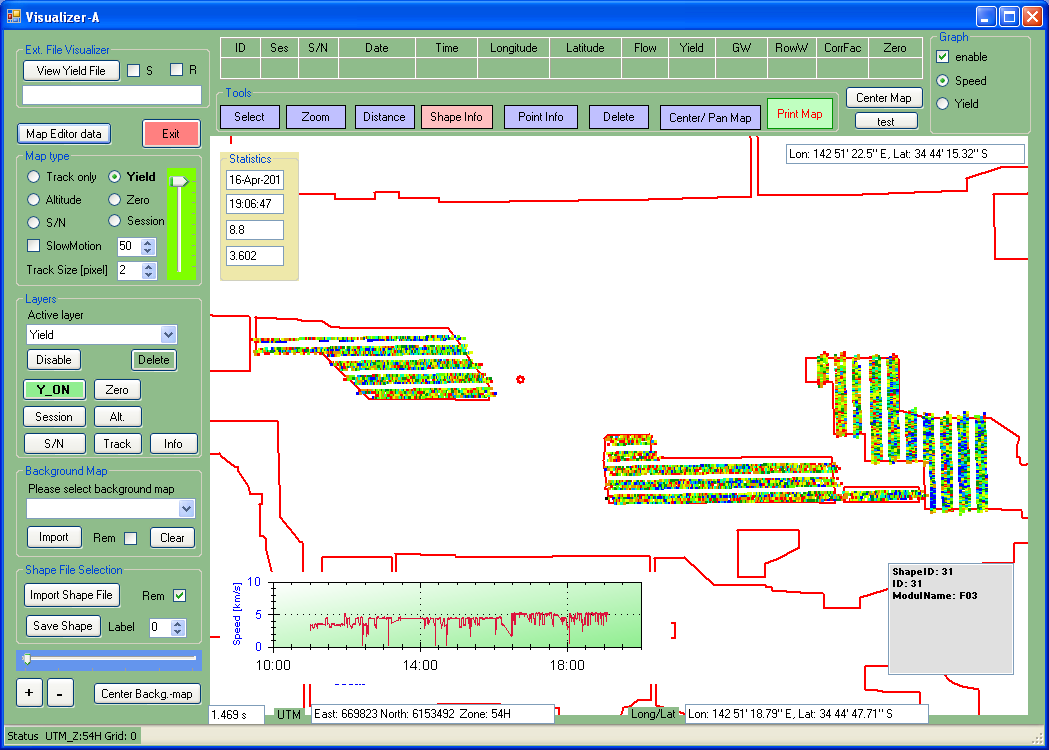Select the Point Info tool
Viewport: 1049px width, 750px height.
(540, 117)
